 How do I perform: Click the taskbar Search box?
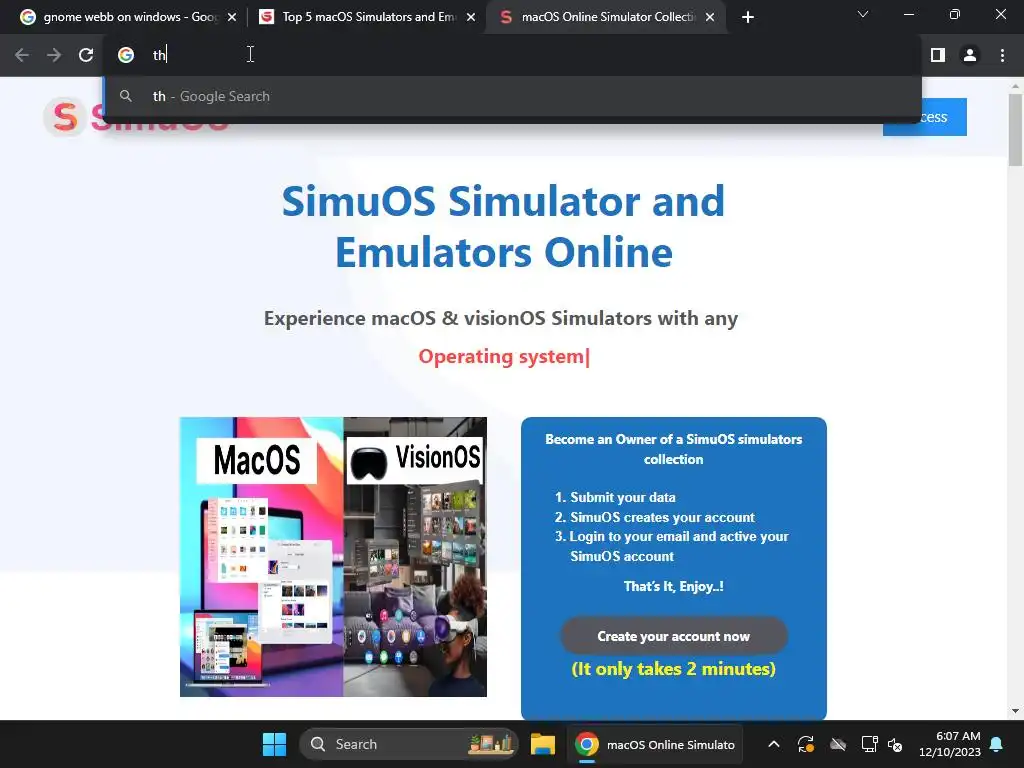tap(409, 744)
